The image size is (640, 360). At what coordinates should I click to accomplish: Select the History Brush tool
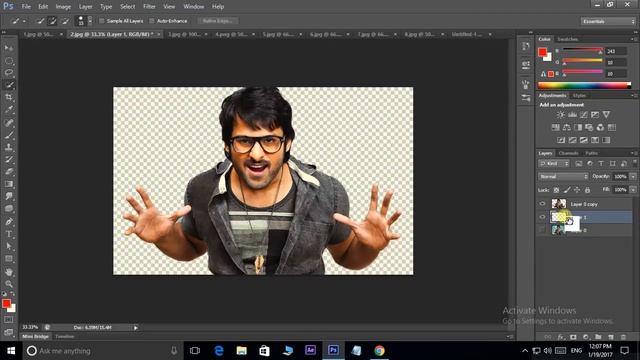click(9, 159)
